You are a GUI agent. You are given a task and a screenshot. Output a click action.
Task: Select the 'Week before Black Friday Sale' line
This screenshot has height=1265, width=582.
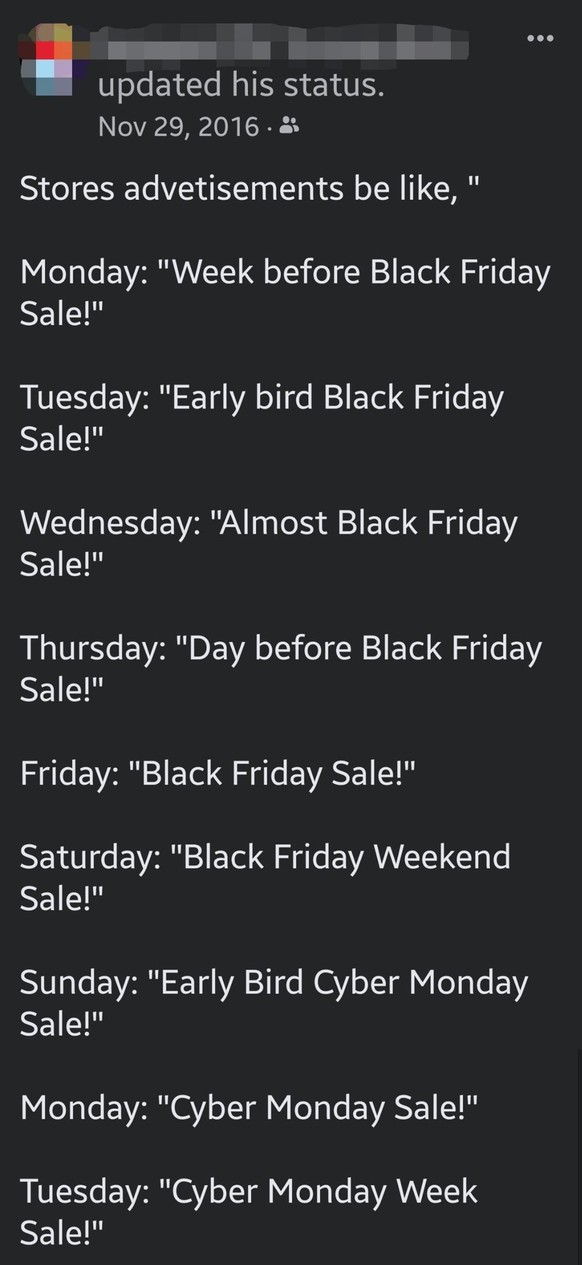point(285,293)
